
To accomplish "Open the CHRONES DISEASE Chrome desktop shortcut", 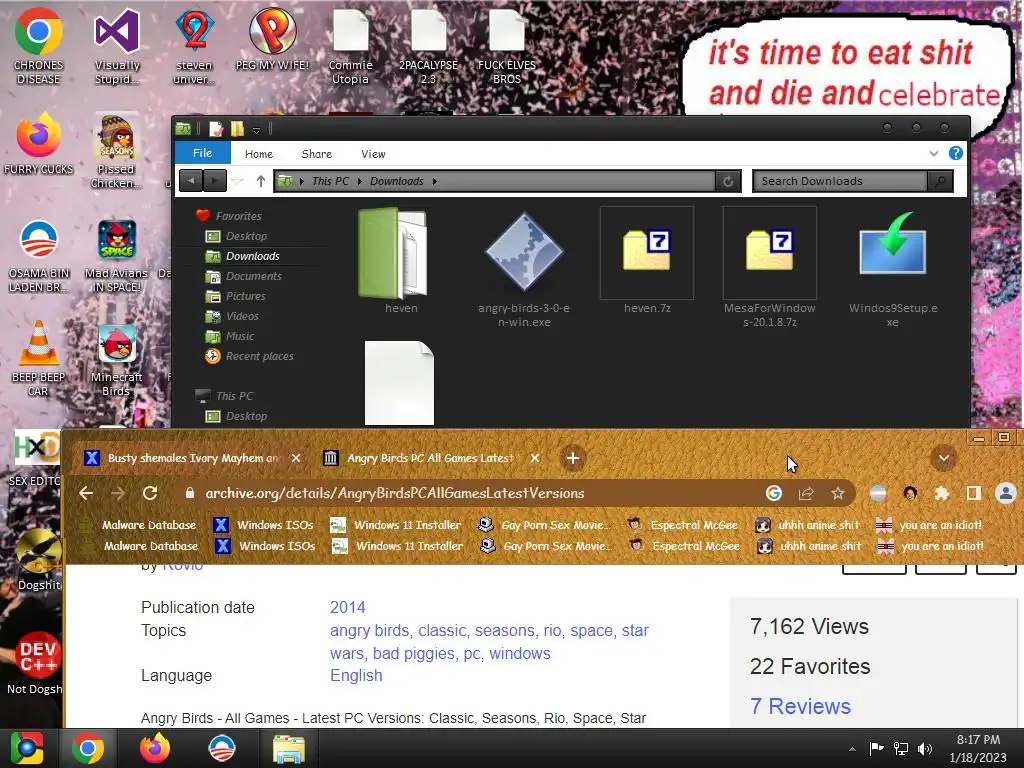I will pyautogui.click(x=39, y=46).
